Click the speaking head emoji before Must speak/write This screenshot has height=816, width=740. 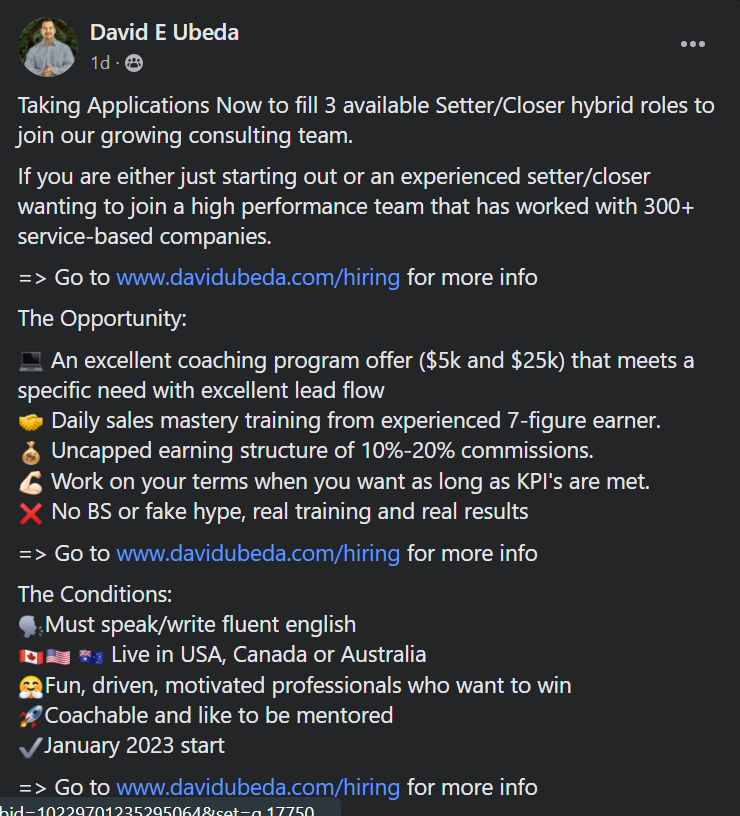(30, 625)
